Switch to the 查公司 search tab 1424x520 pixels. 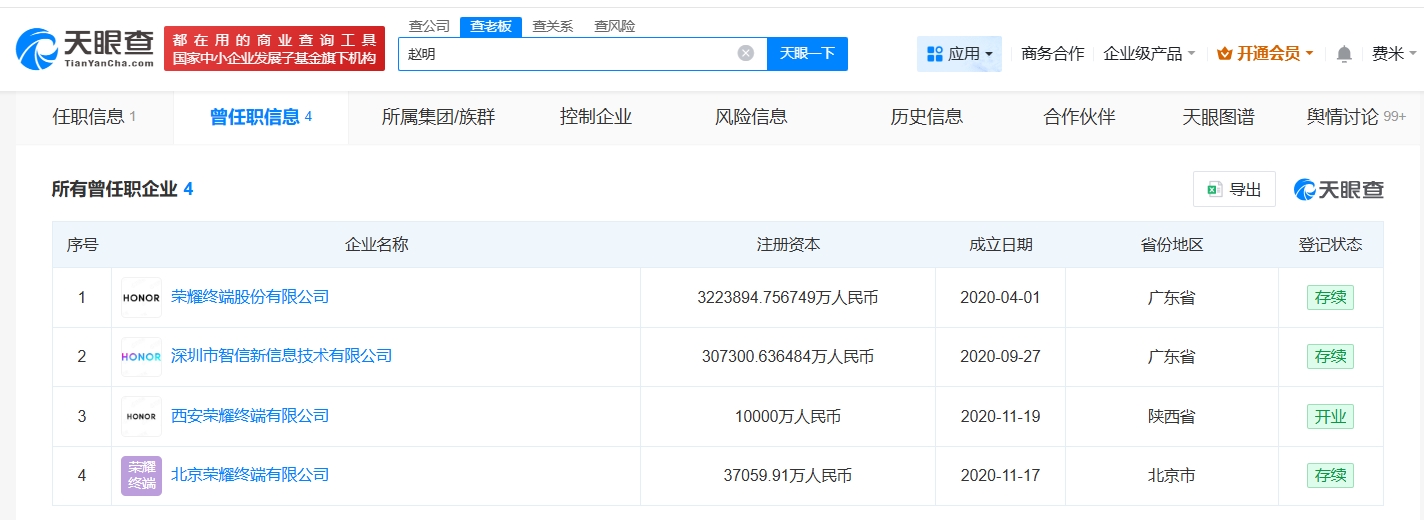click(x=430, y=26)
